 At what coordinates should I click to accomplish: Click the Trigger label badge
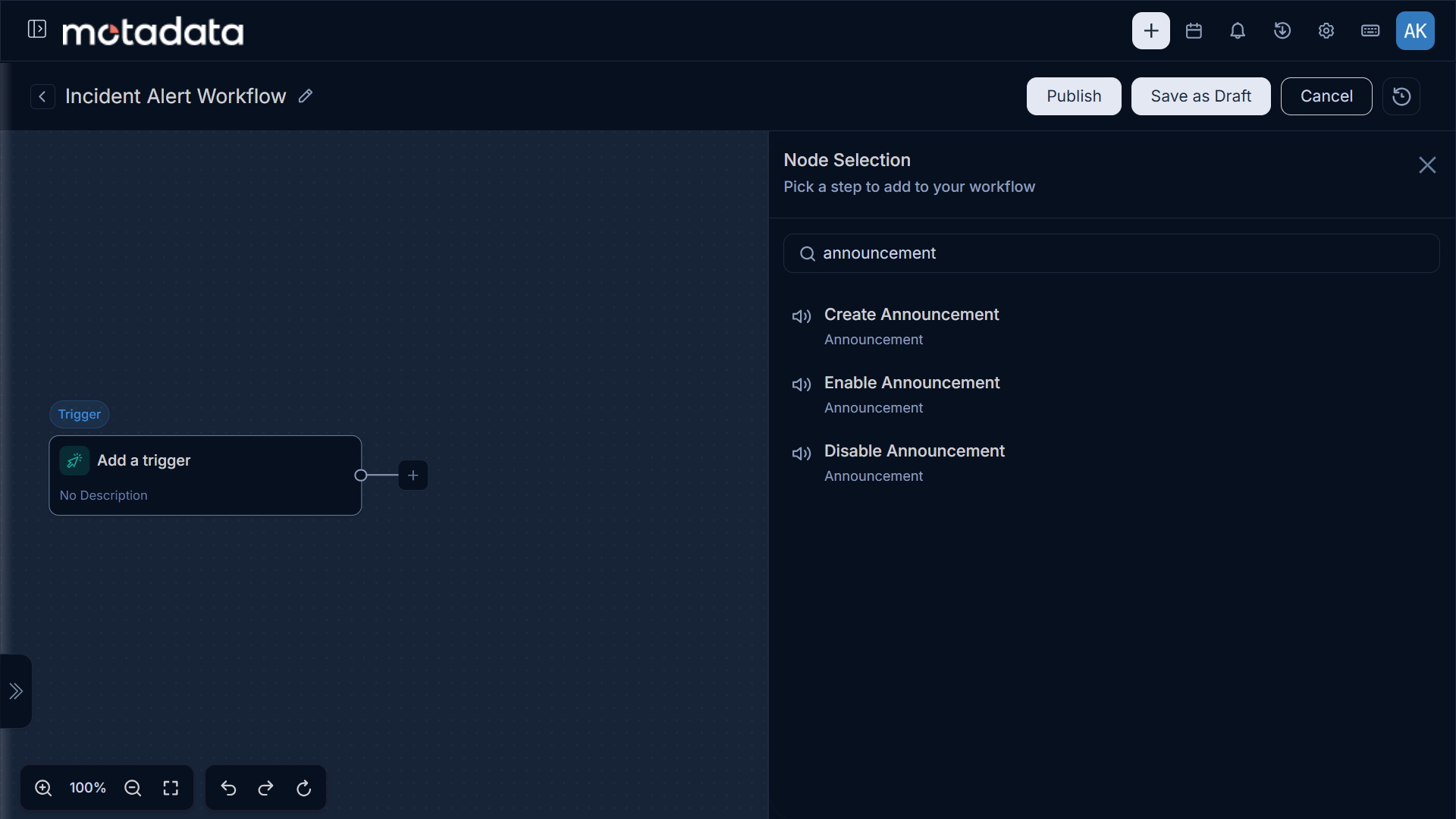tap(80, 414)
